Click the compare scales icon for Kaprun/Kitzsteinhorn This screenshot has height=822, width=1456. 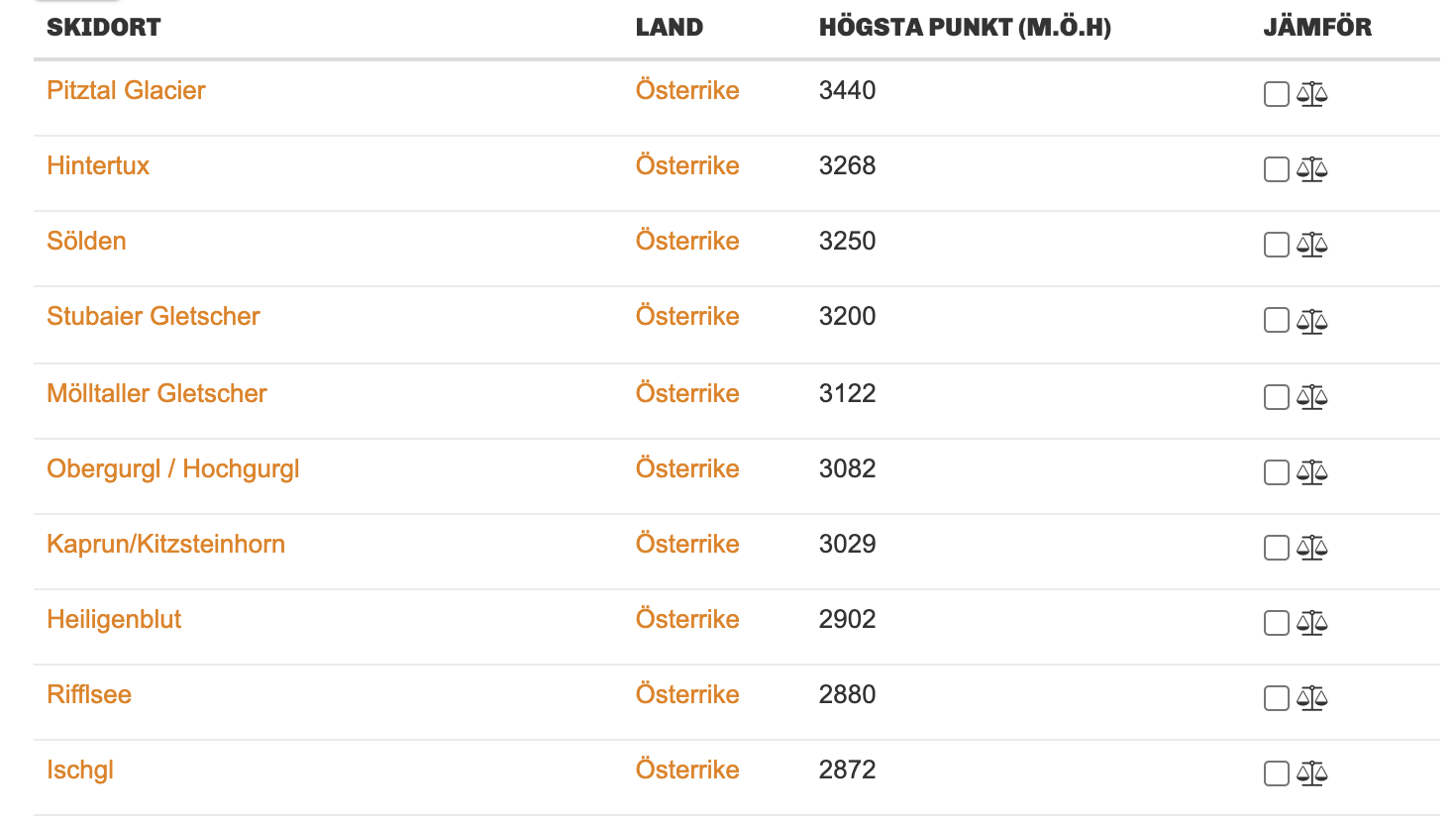(1311, 548)
